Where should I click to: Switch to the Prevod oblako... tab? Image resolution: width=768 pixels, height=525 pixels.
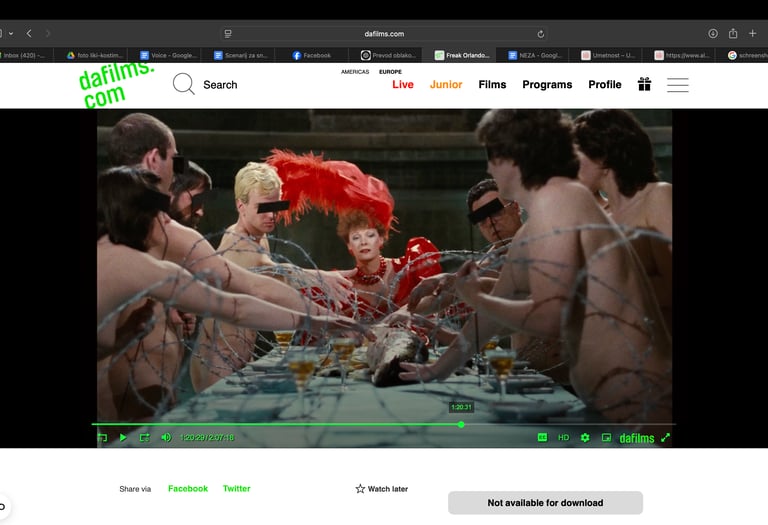388,55
